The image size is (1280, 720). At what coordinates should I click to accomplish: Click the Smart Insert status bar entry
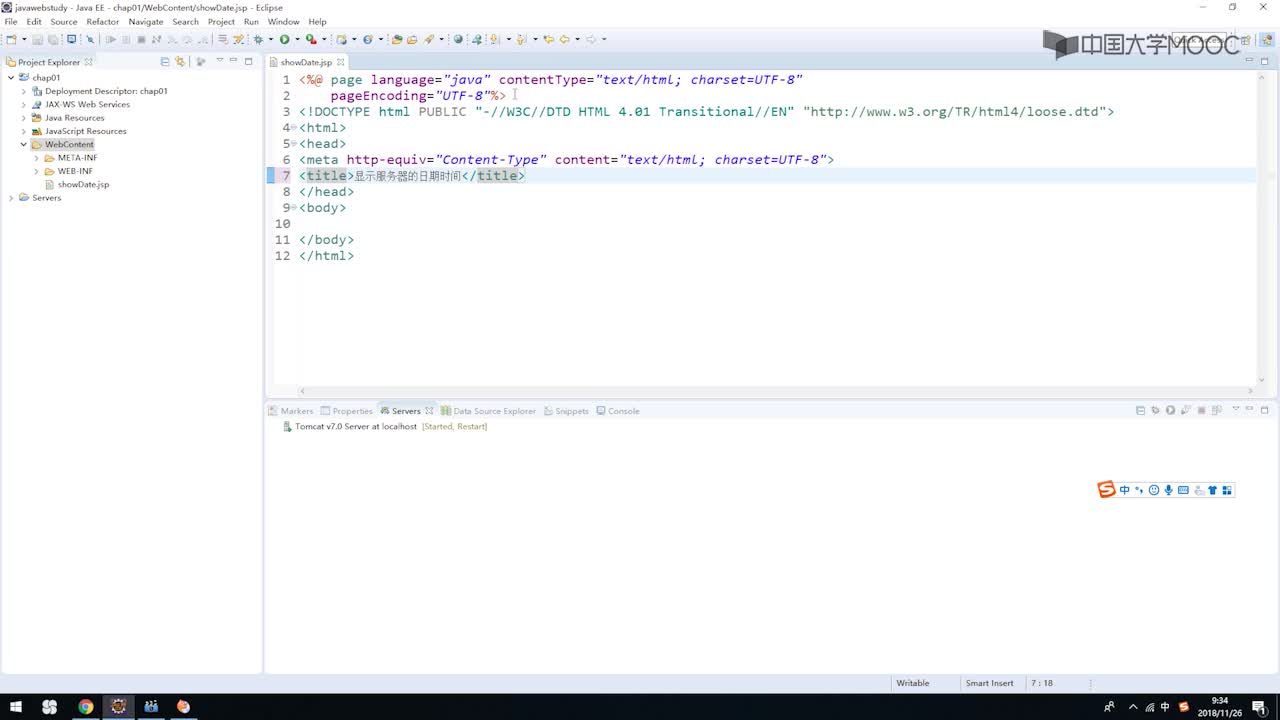pyautogui.click(x=989, y=683)
